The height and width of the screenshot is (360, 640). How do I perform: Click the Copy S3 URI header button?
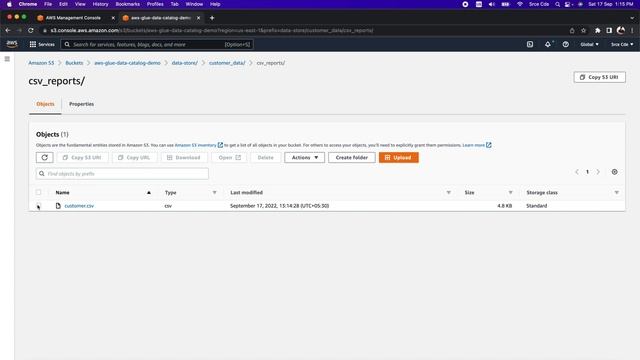[599, 77]
